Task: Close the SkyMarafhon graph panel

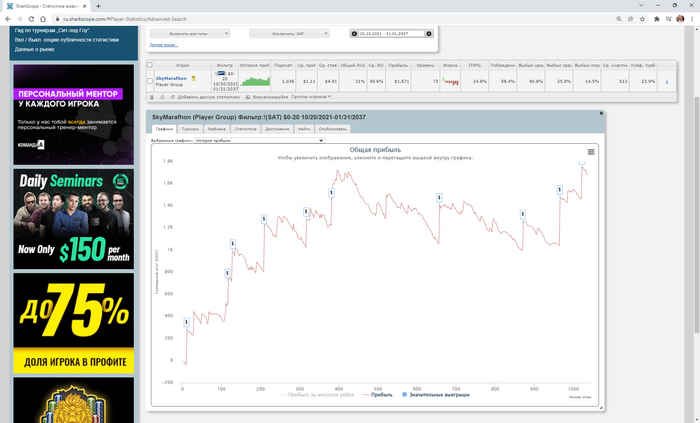Action: pos(601,113)
